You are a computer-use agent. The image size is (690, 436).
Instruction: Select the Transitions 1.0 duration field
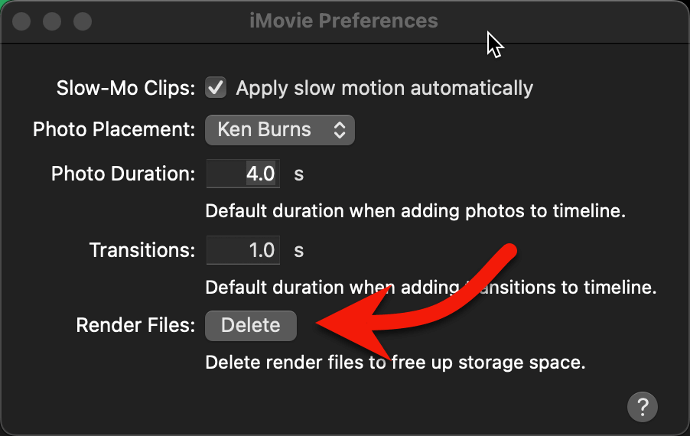[243, 250]
